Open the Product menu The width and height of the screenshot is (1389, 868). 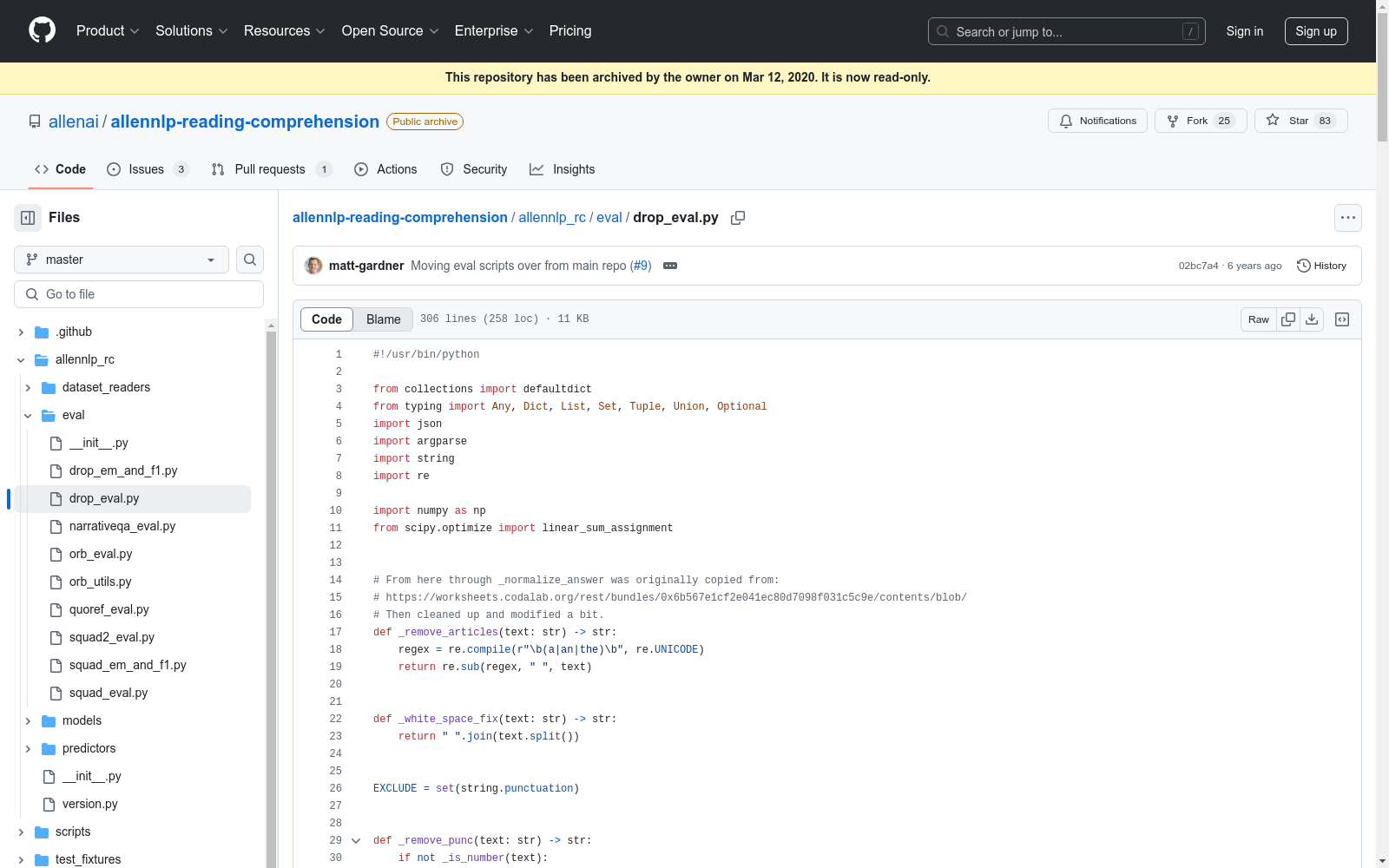pyautogui.click(x=108, y=31)
